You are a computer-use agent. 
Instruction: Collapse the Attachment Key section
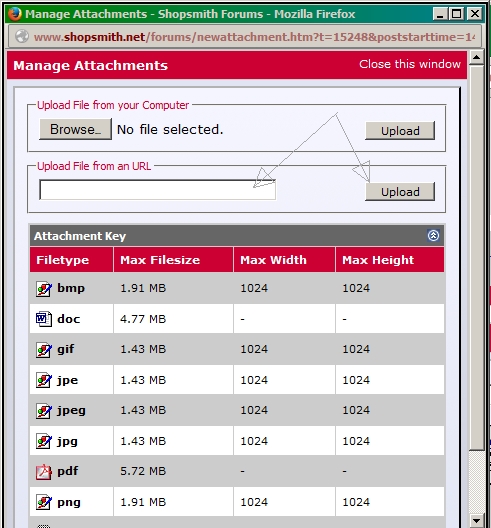pyautogui.click(x=433, y=235)
